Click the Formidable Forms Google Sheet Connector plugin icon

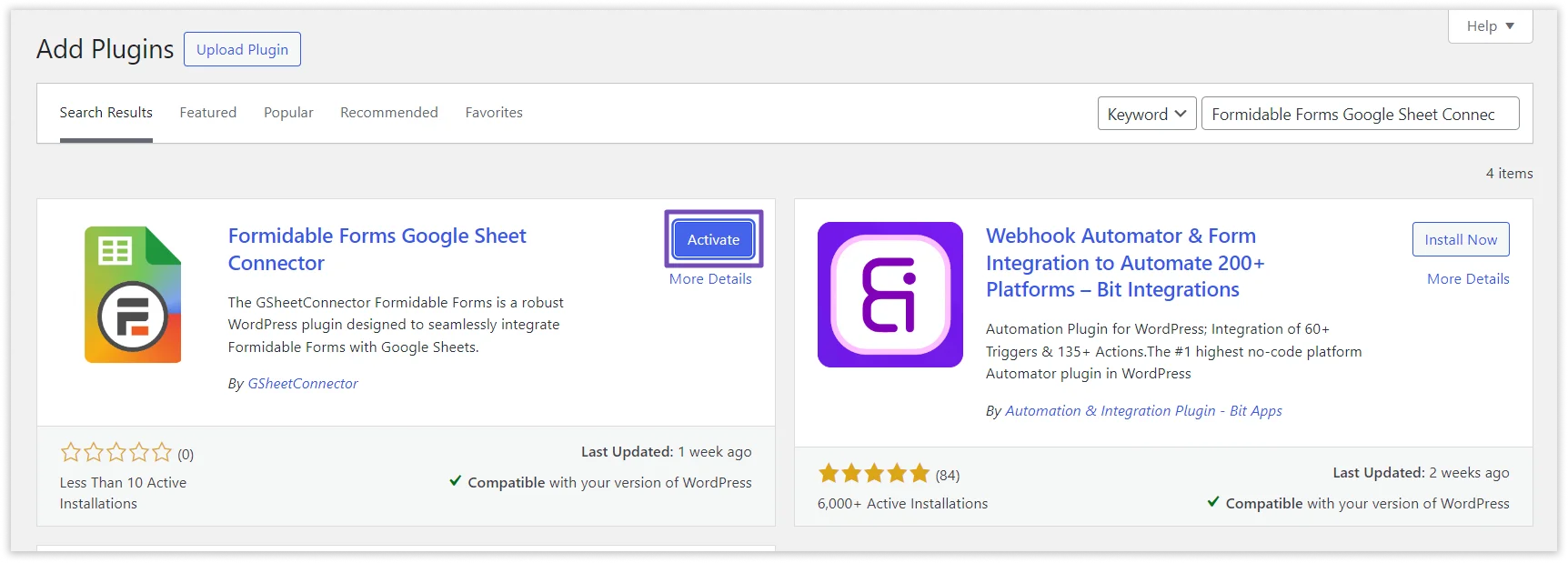pyautogui.click(x=133, y=295)
